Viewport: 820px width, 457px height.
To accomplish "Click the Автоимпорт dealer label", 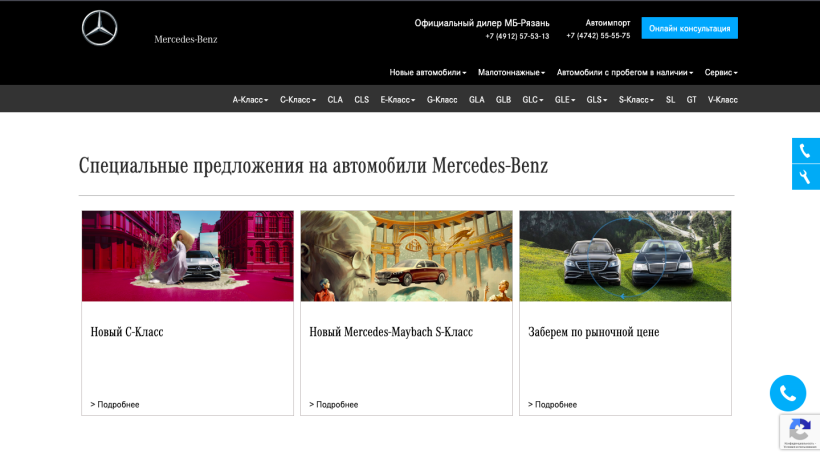I will [x=608, y=23].
